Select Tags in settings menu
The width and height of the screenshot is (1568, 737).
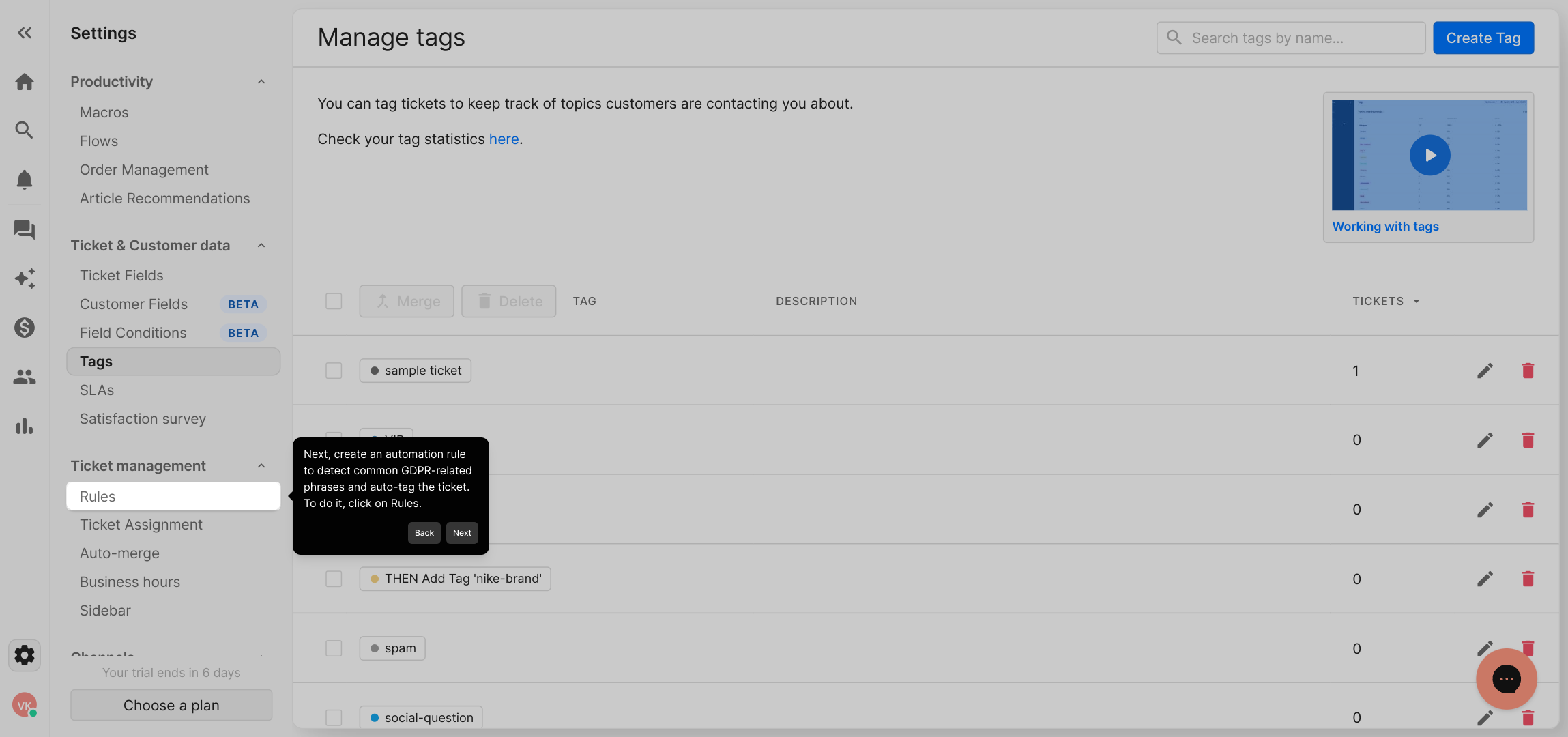(x=173, y=362)
